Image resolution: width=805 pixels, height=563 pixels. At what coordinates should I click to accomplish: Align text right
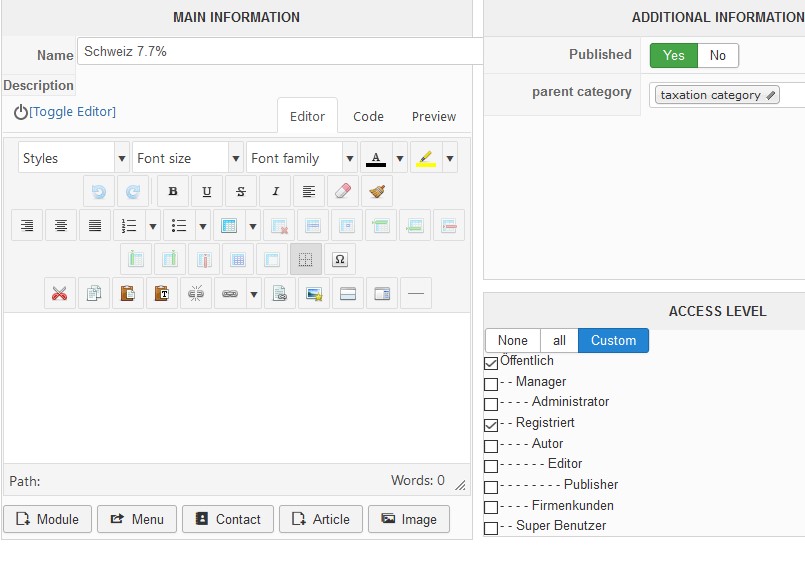(x=27, y=225)
